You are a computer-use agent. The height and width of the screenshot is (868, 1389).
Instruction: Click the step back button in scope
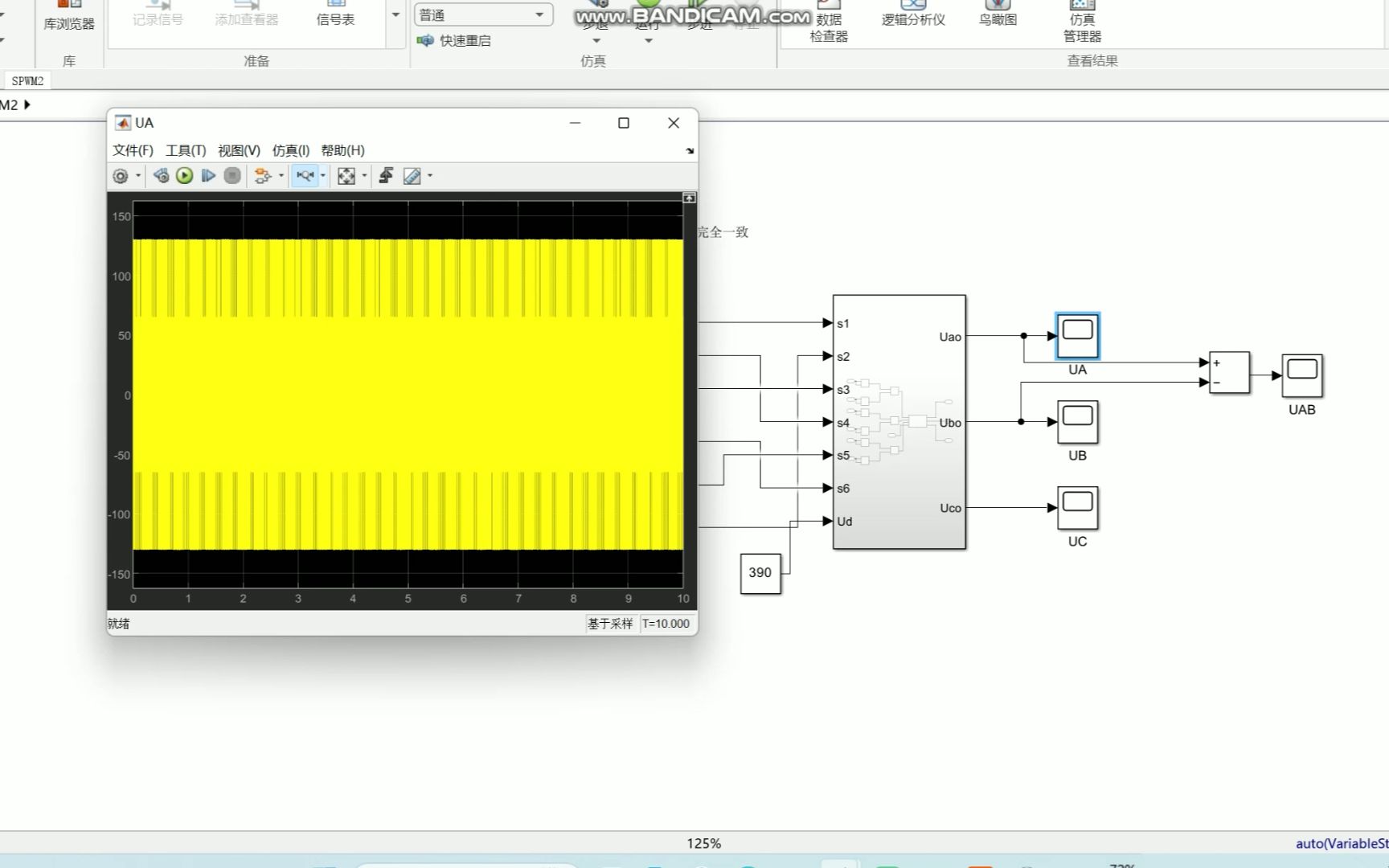click(x=161, y=176)
